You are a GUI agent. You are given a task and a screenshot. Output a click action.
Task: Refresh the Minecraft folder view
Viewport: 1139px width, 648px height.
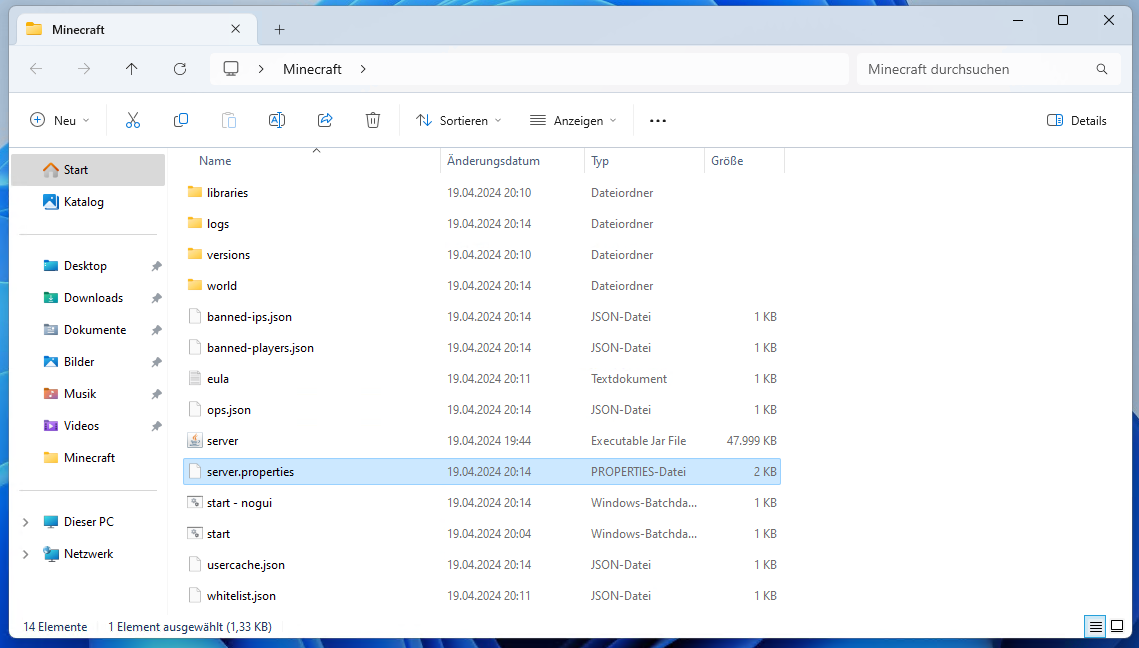click(x=180, y=69)
